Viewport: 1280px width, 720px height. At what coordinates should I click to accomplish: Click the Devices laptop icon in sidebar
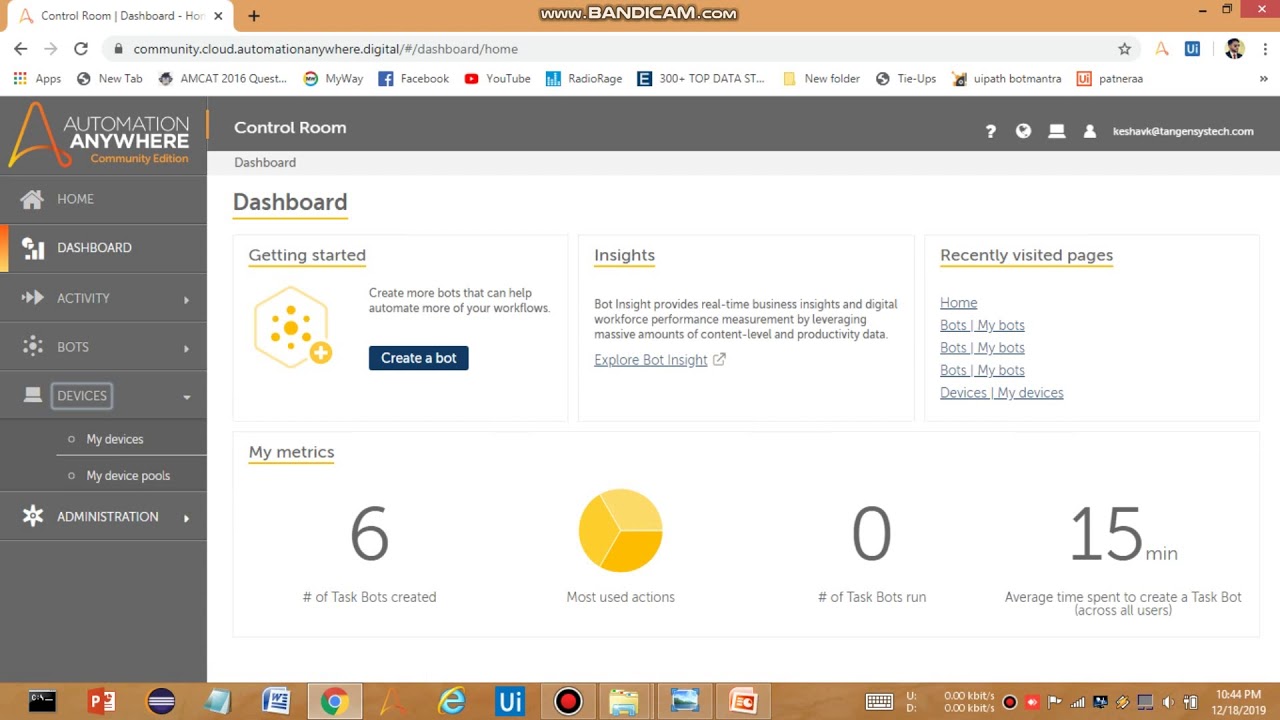33,395
